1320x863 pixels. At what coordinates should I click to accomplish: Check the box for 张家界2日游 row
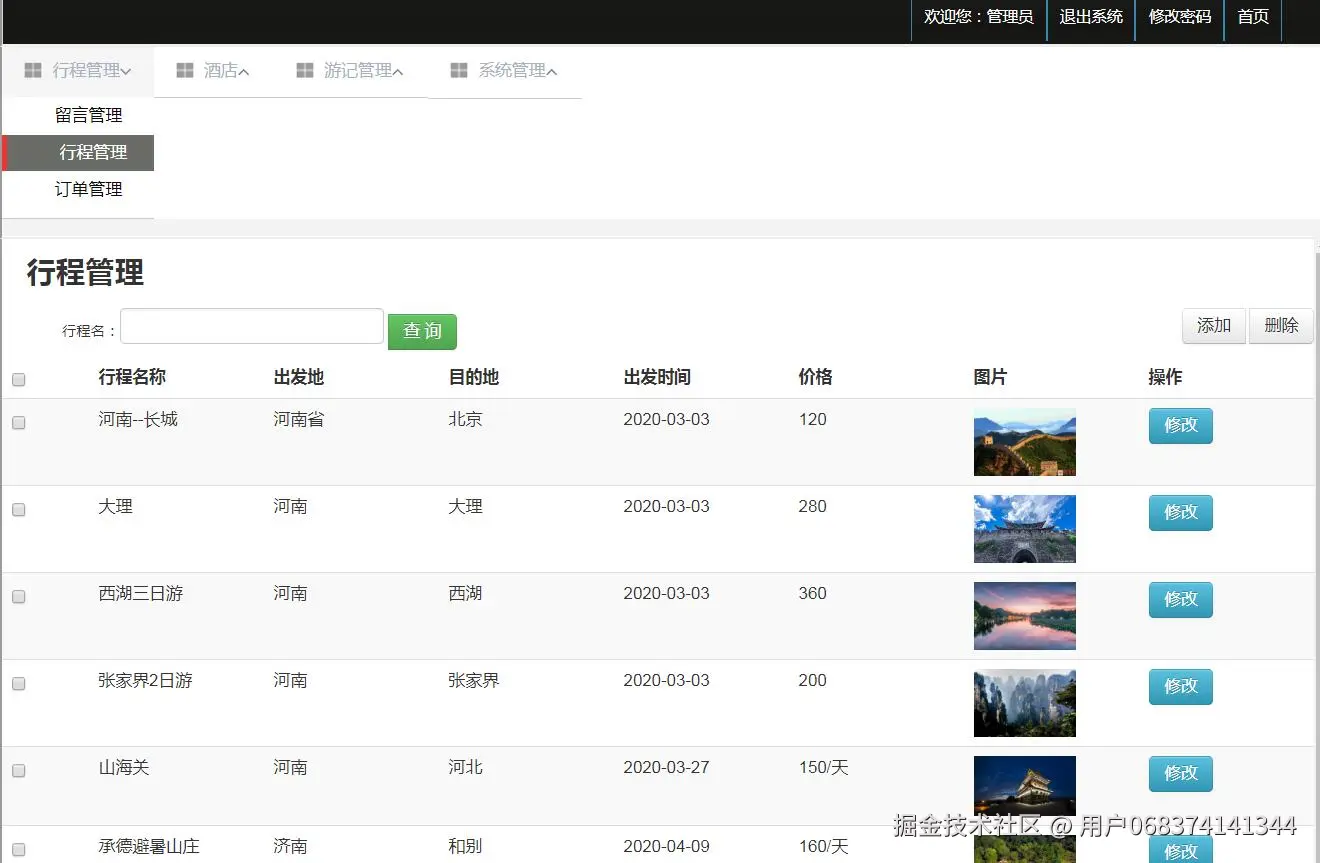18,684
